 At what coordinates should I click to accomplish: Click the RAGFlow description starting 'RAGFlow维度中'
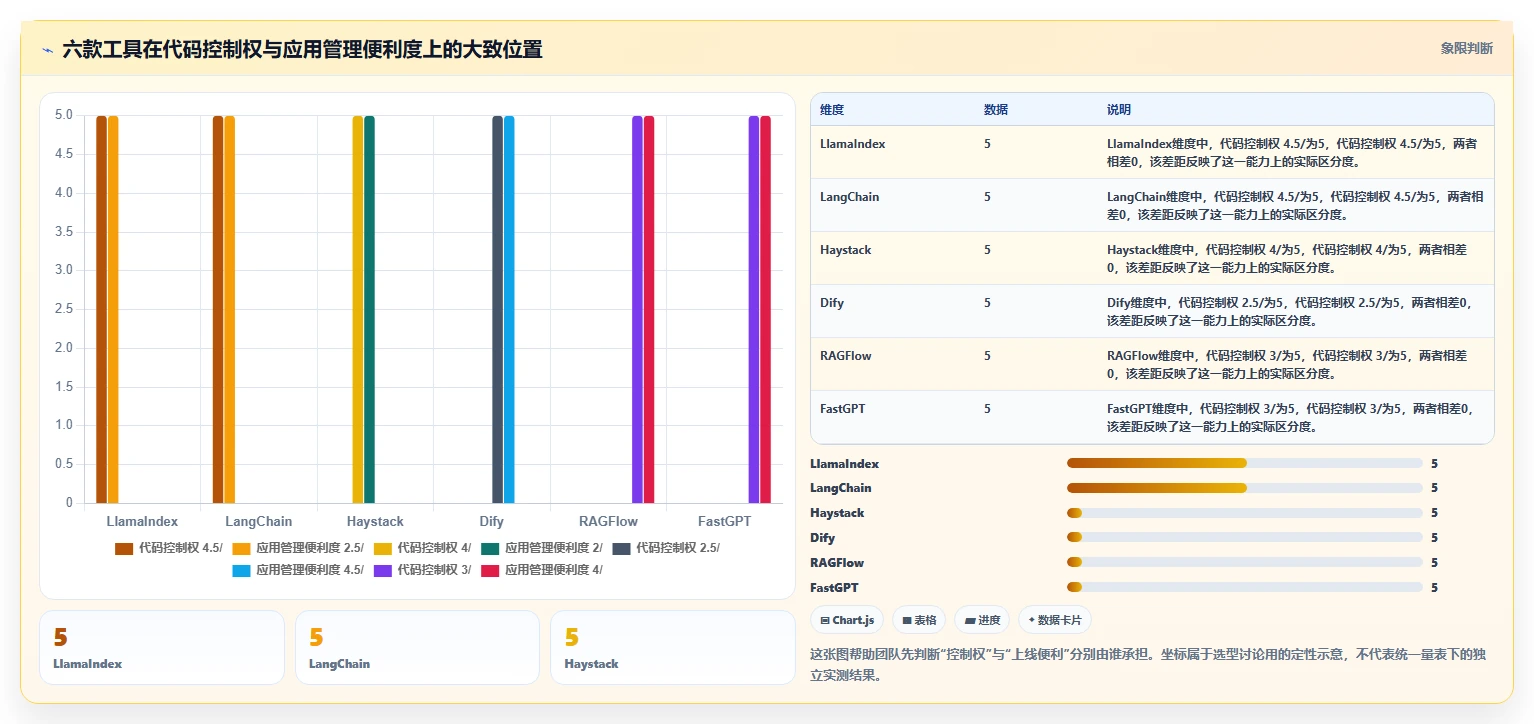[x=1288, y=365]
